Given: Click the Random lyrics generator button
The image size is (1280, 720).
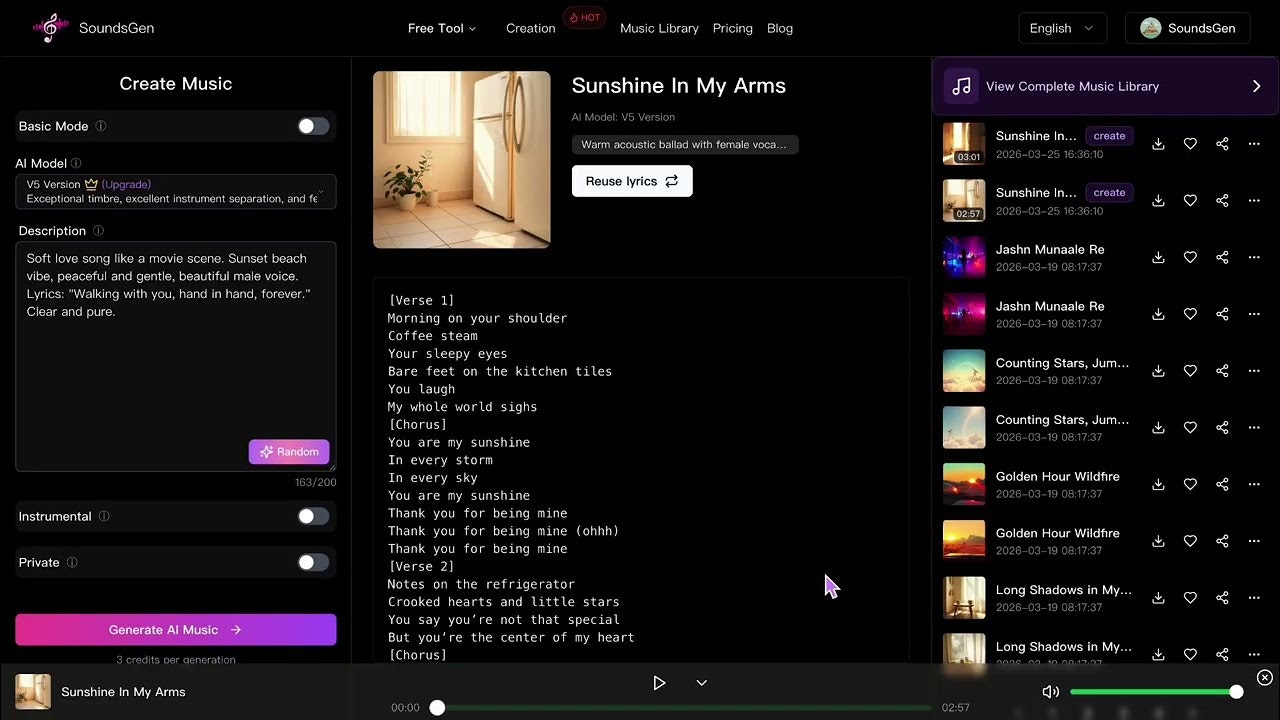Looking at the screenshot, I should click(289, 451).
